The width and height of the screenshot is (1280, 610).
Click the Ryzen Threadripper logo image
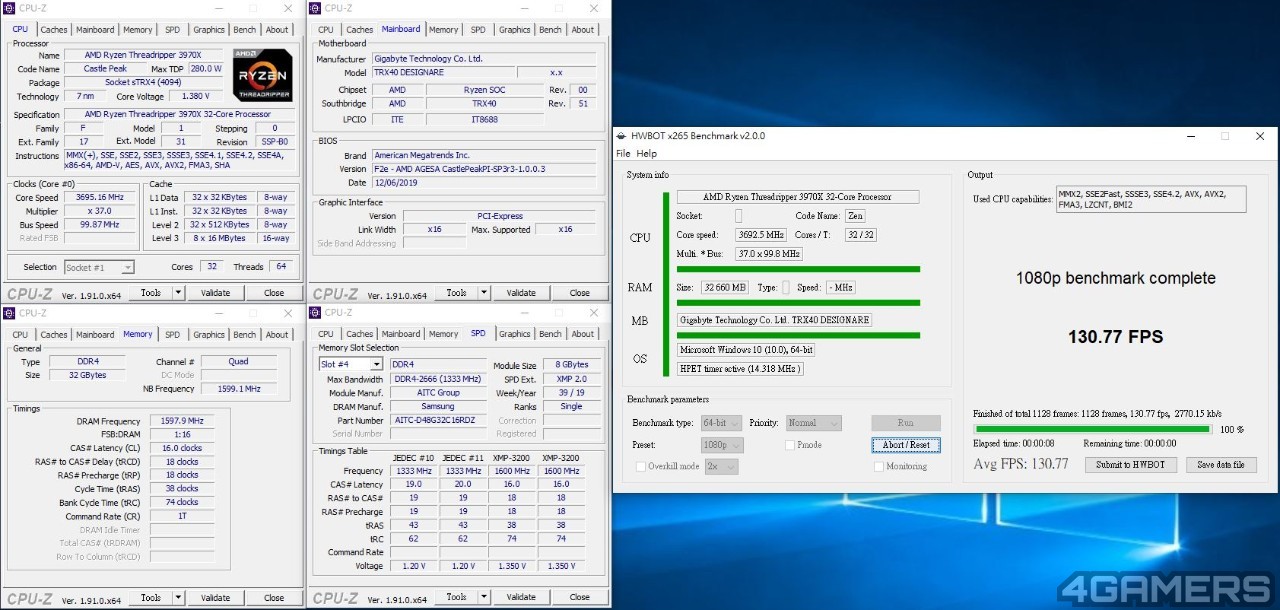[x=263, y=75]
